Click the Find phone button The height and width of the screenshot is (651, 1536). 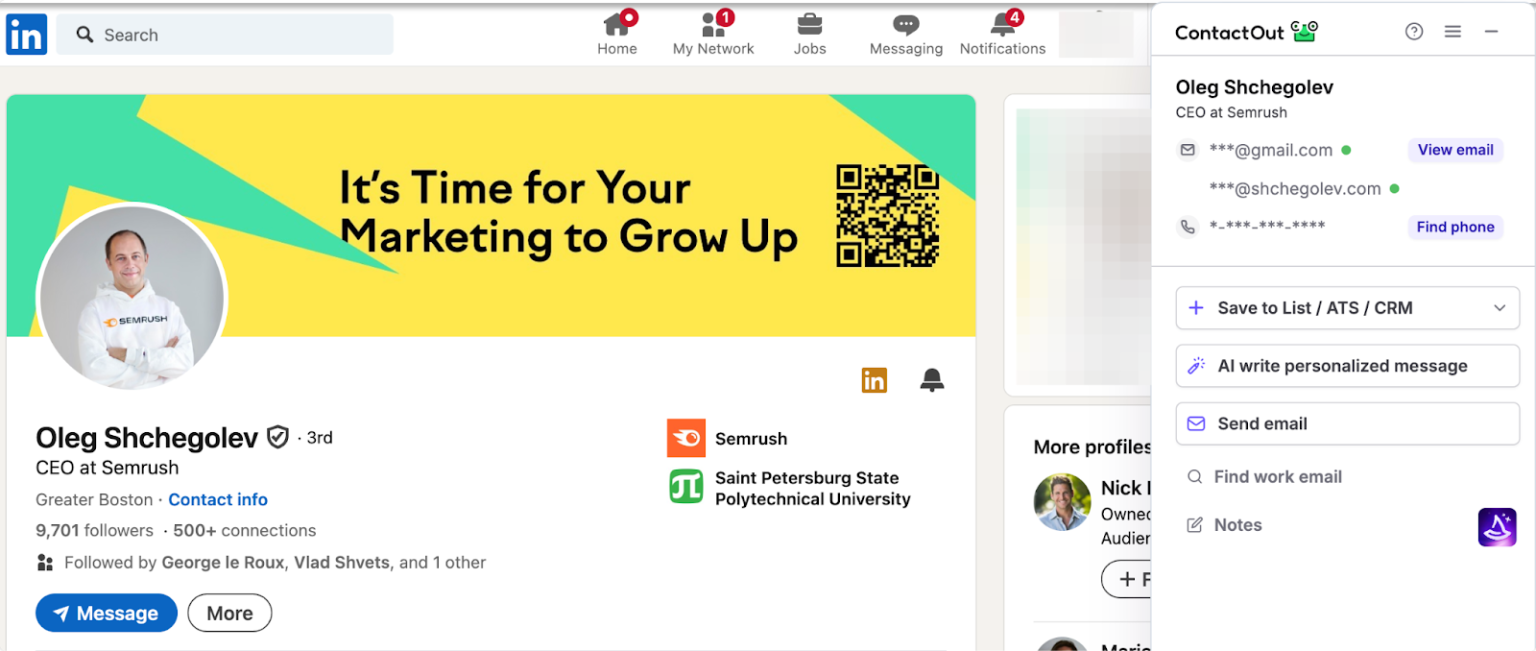click(x=1455, y=227)
